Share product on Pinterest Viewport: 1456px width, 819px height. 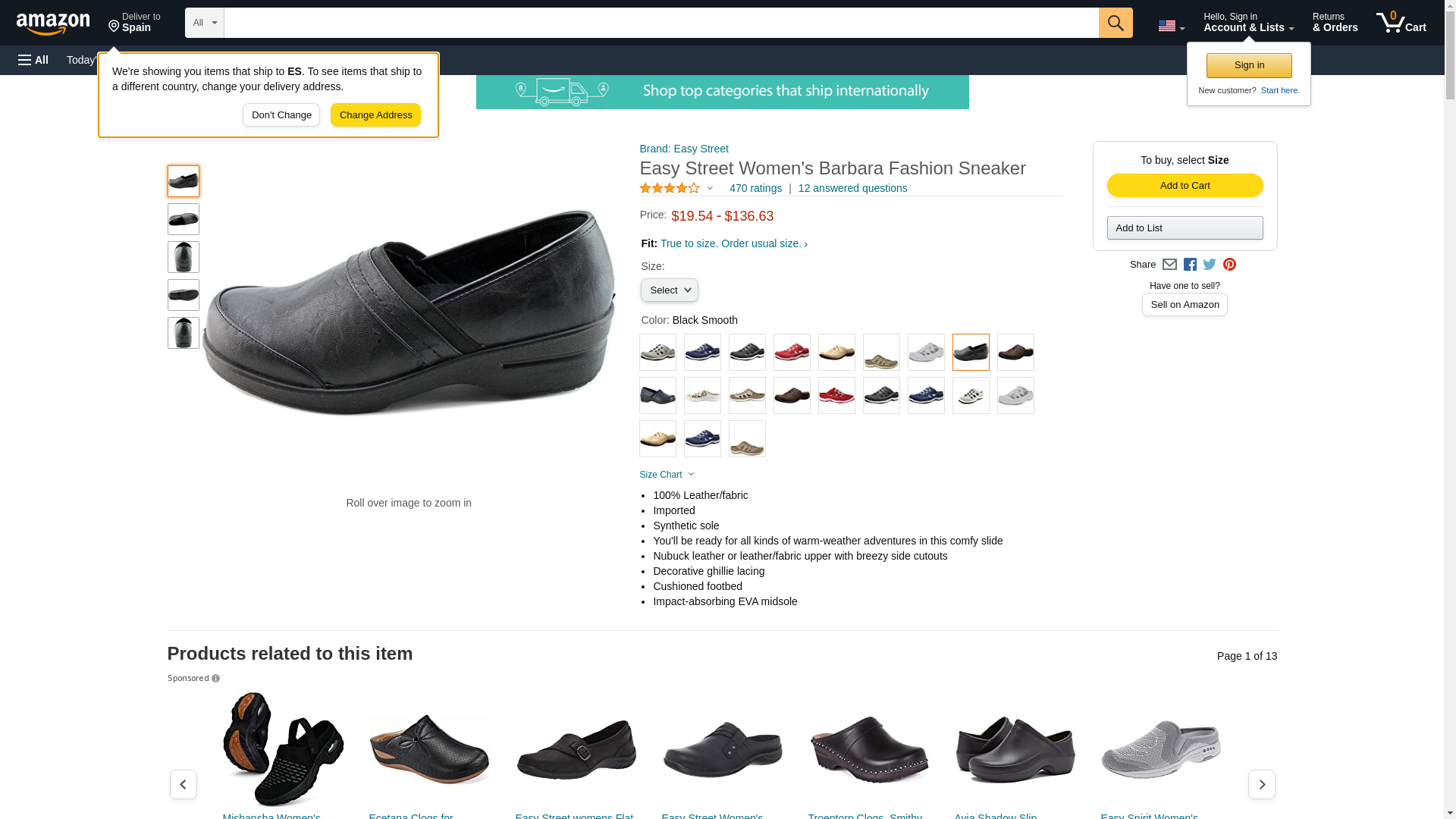click(x=1229, y=265)
